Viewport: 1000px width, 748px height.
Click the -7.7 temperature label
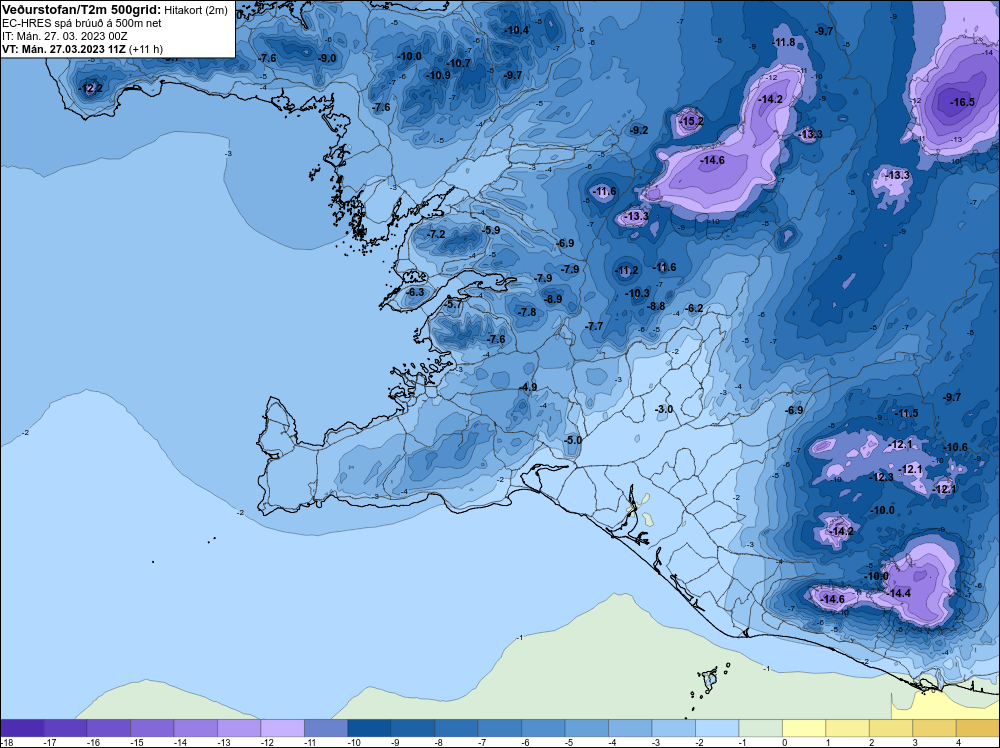point(594,326)
